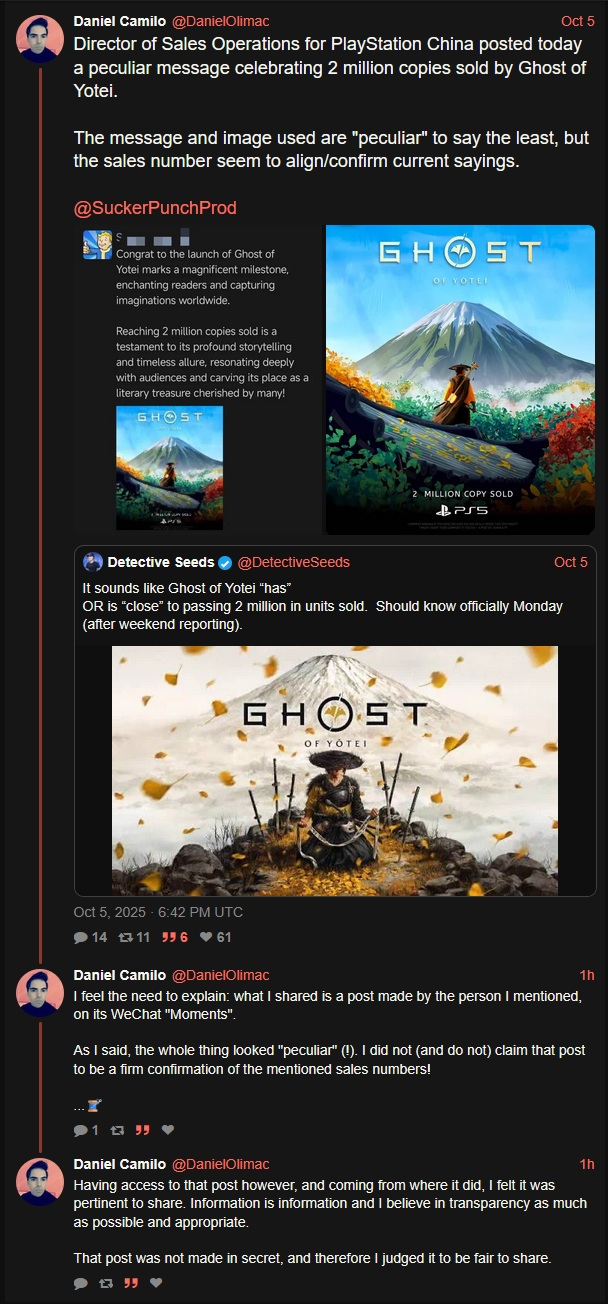Open @DetectiveSeeds profile handle link
608x1304 pixels.
[x=294, y=562]
